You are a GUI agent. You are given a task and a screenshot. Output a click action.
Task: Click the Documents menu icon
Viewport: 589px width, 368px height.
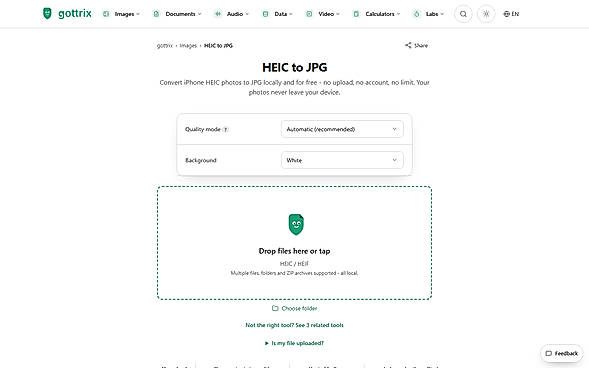(156, 14)
